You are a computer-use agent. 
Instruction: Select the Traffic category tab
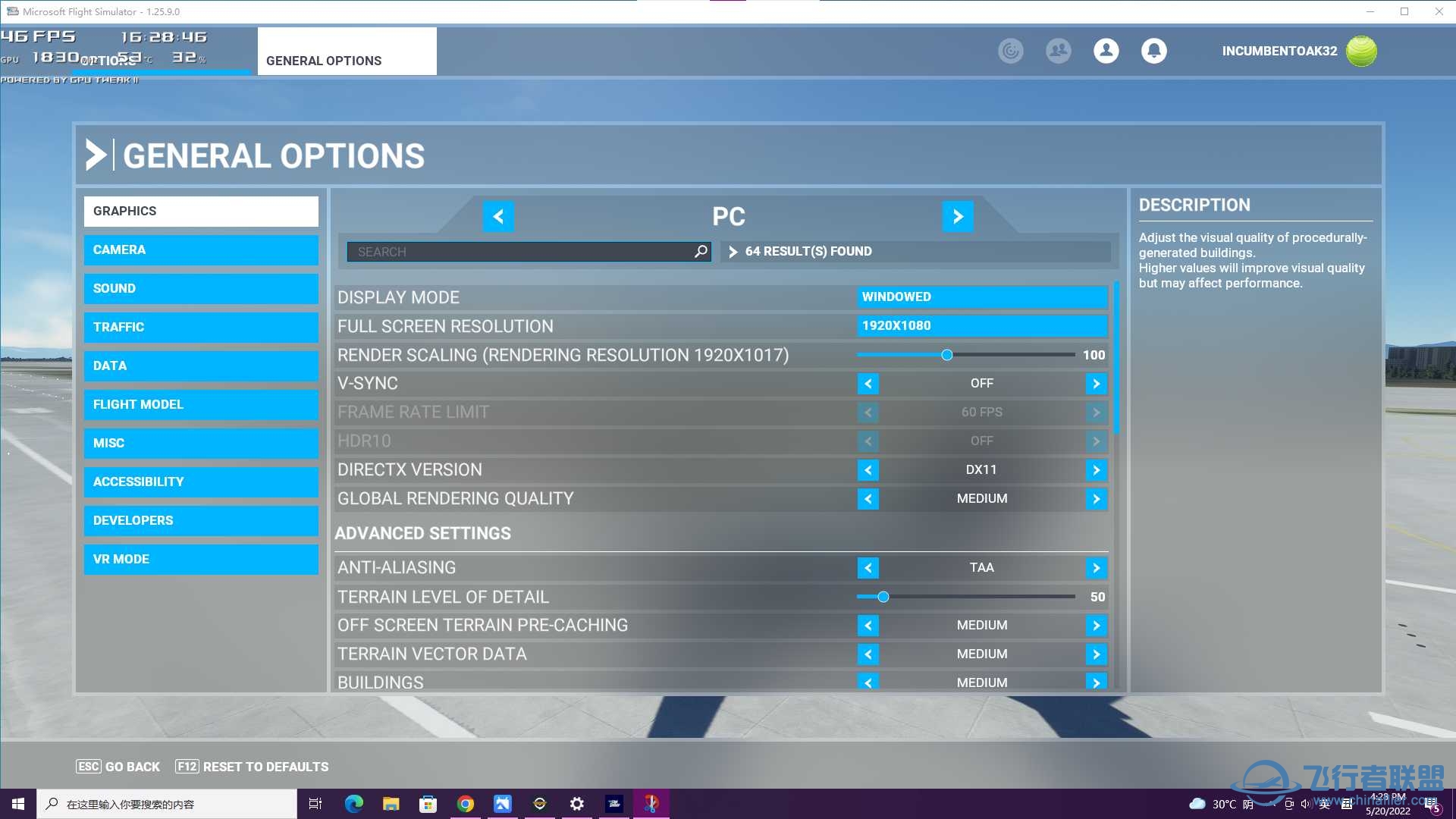[201, 328]
